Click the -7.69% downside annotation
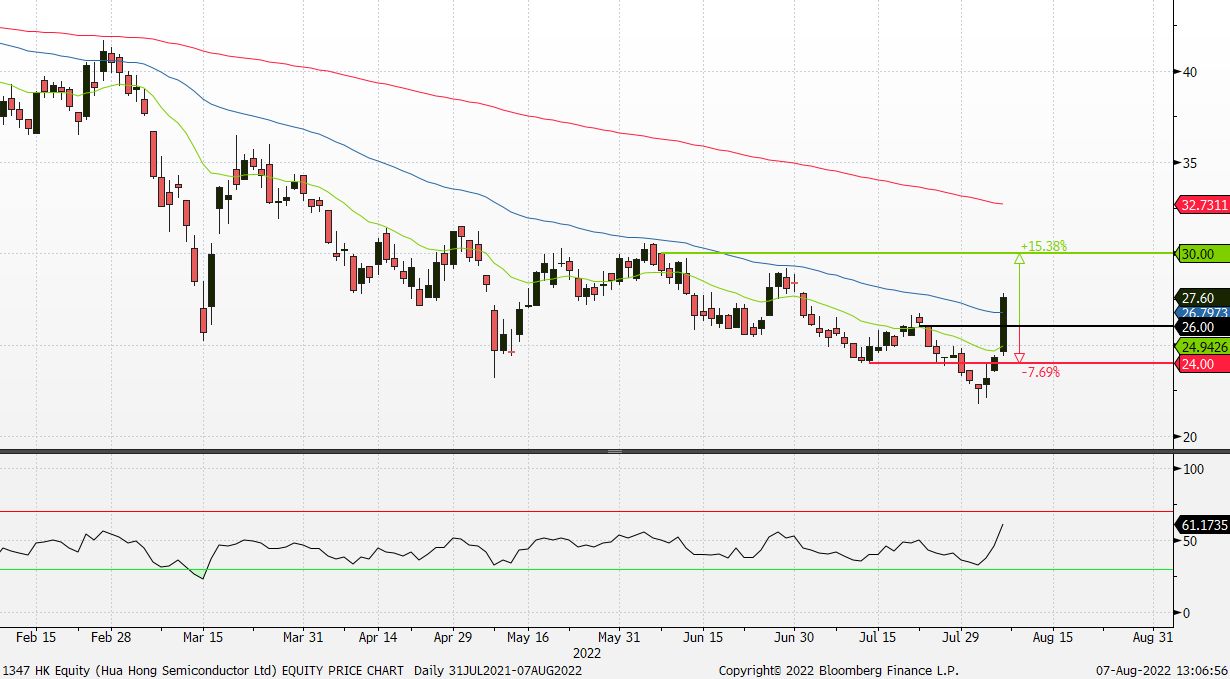The width and height of the screenshot is (1230, 679). click(x=1040, y=371)
